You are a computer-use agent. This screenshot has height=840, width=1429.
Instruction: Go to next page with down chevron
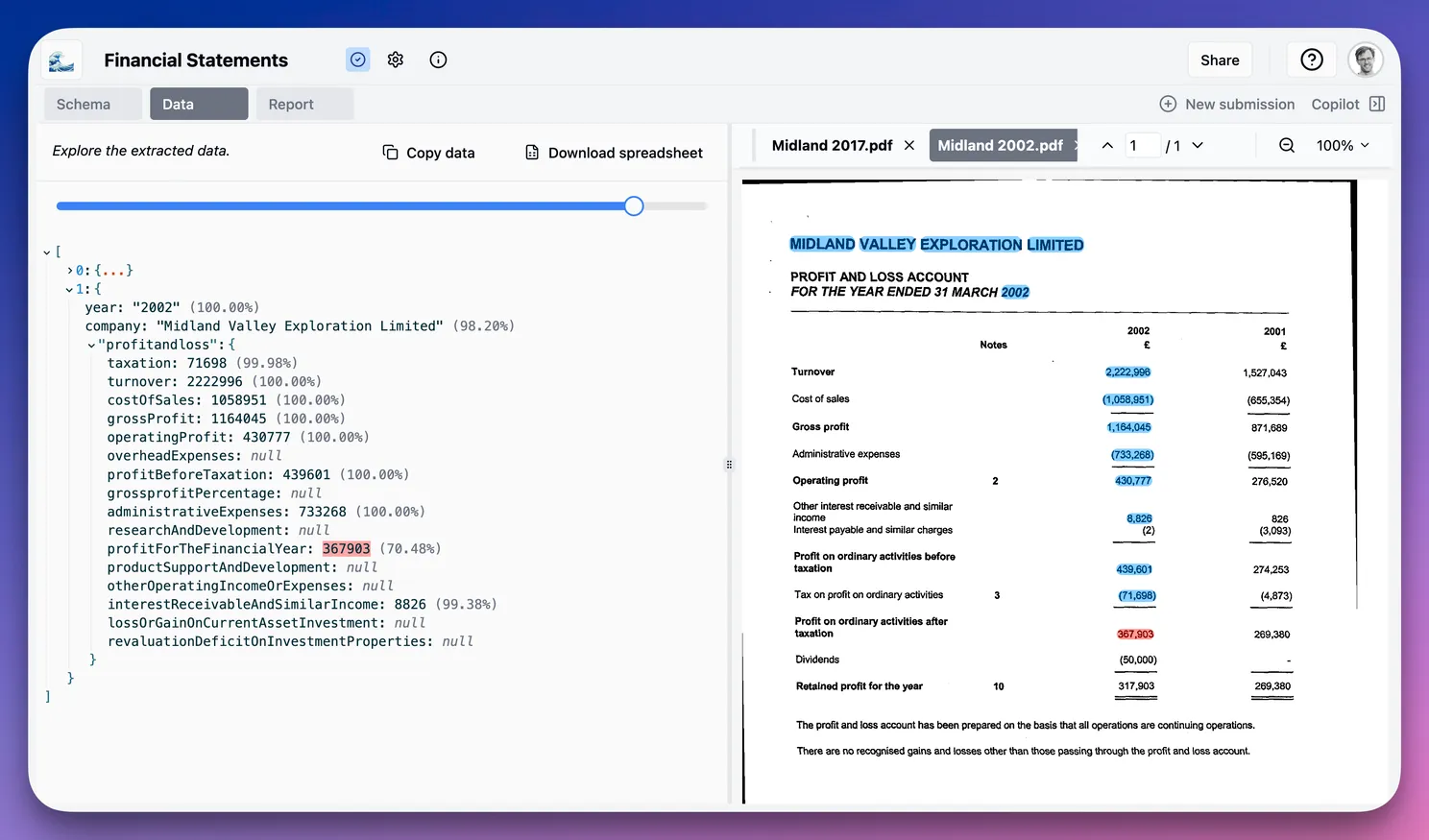1198,145
